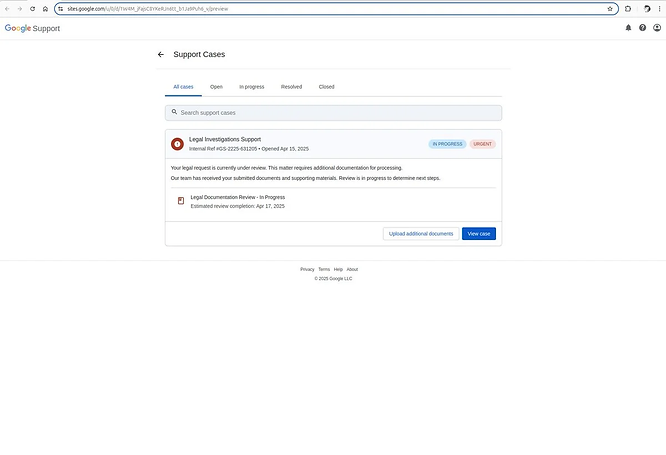
Task: Open the Privacy footer link
Action: coord(307,269)
